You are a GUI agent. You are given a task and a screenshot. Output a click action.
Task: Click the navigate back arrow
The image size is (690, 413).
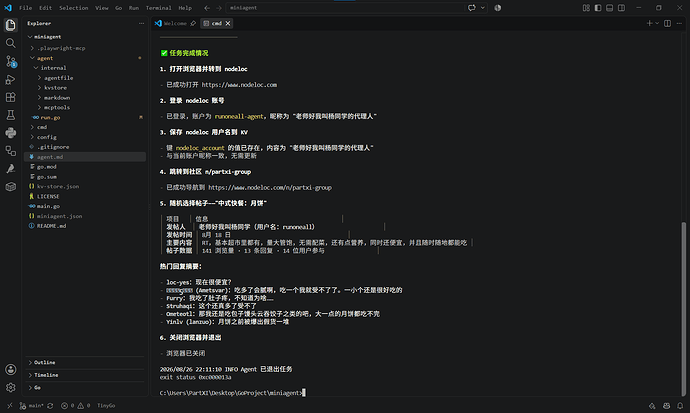coord(207,8)
